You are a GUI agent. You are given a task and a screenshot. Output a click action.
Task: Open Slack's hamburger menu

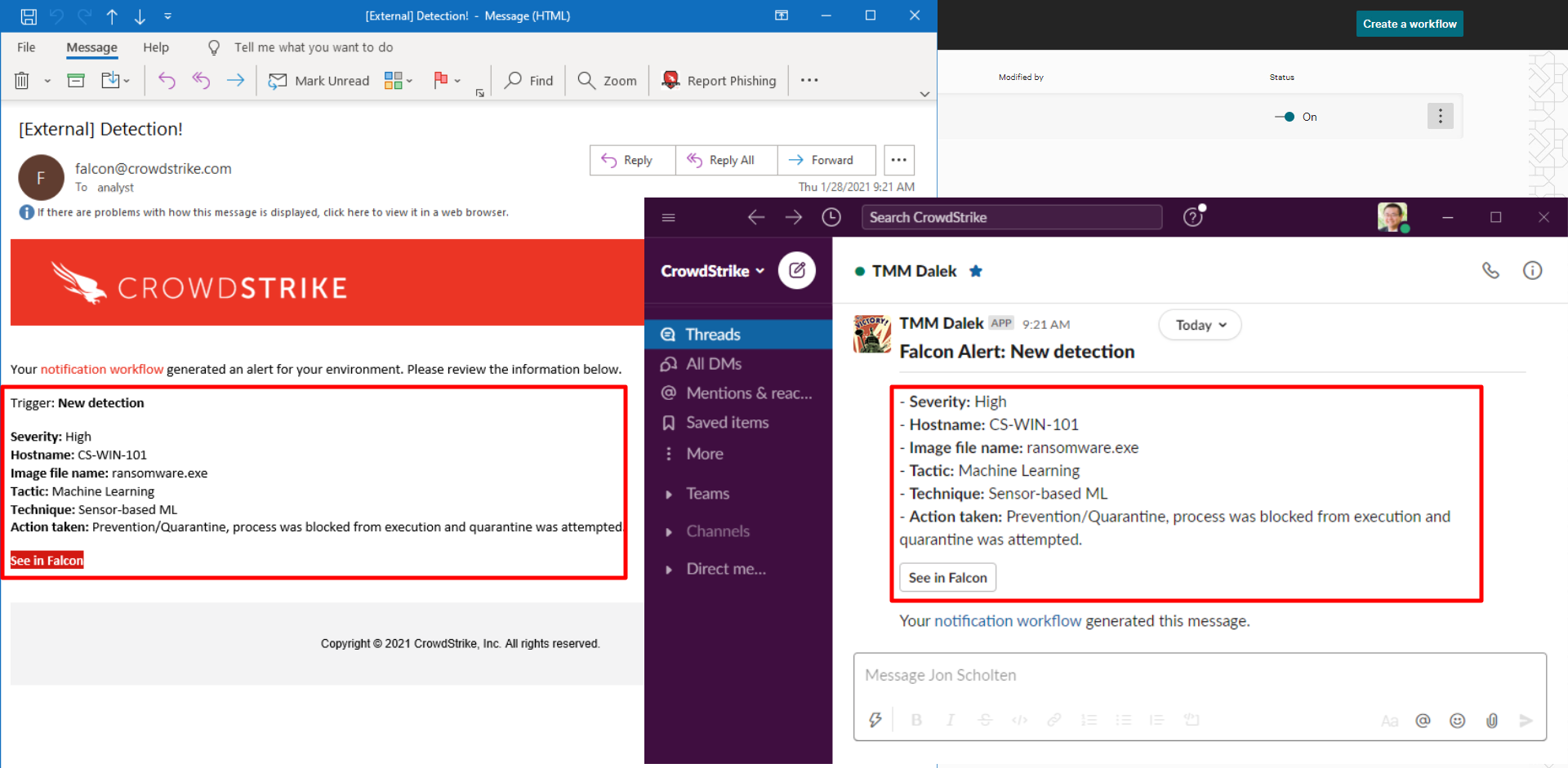(x=669, y=217)
